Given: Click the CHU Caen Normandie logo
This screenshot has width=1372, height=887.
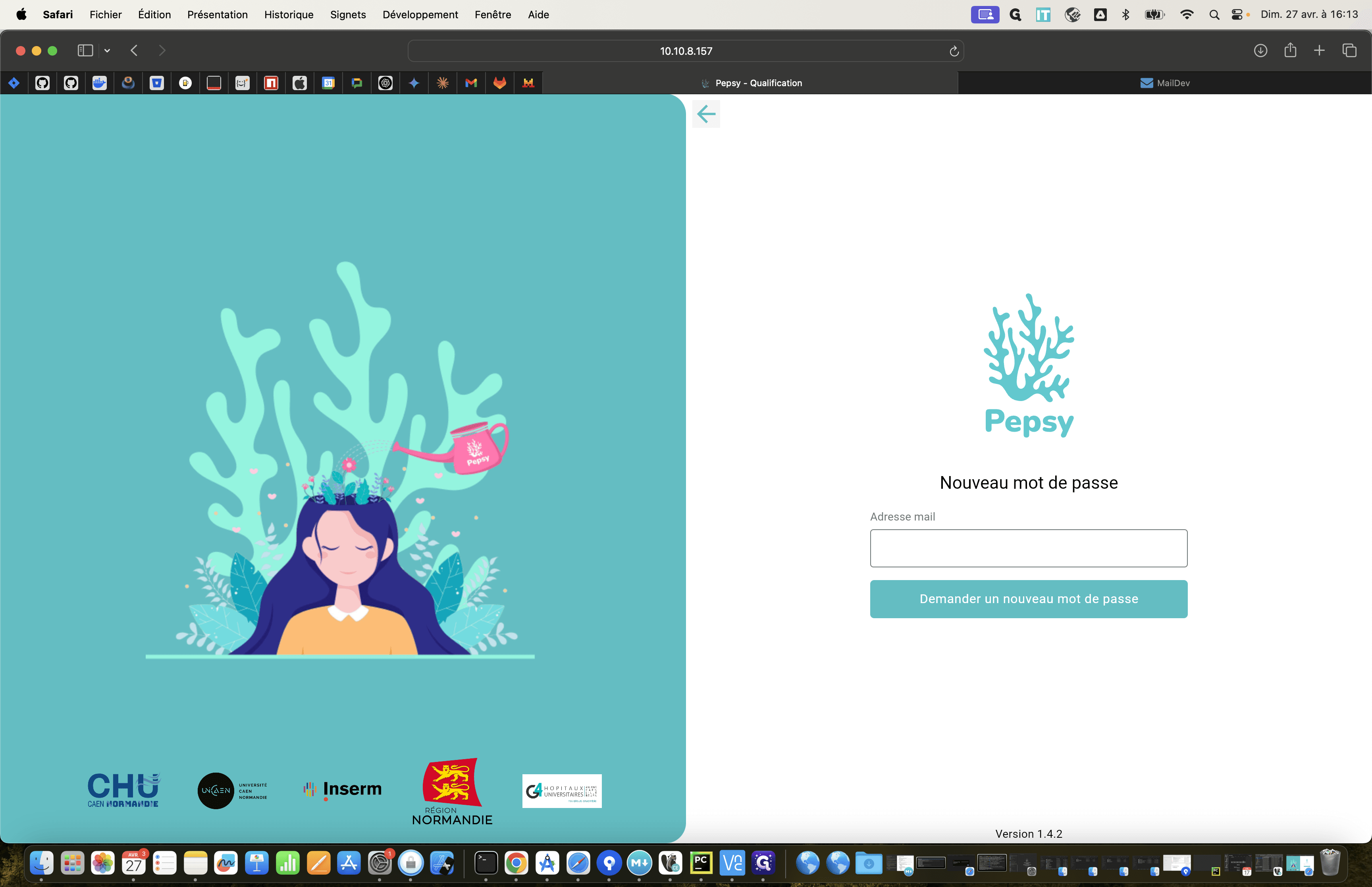Looking at the screenshot, I should point(123,790).
